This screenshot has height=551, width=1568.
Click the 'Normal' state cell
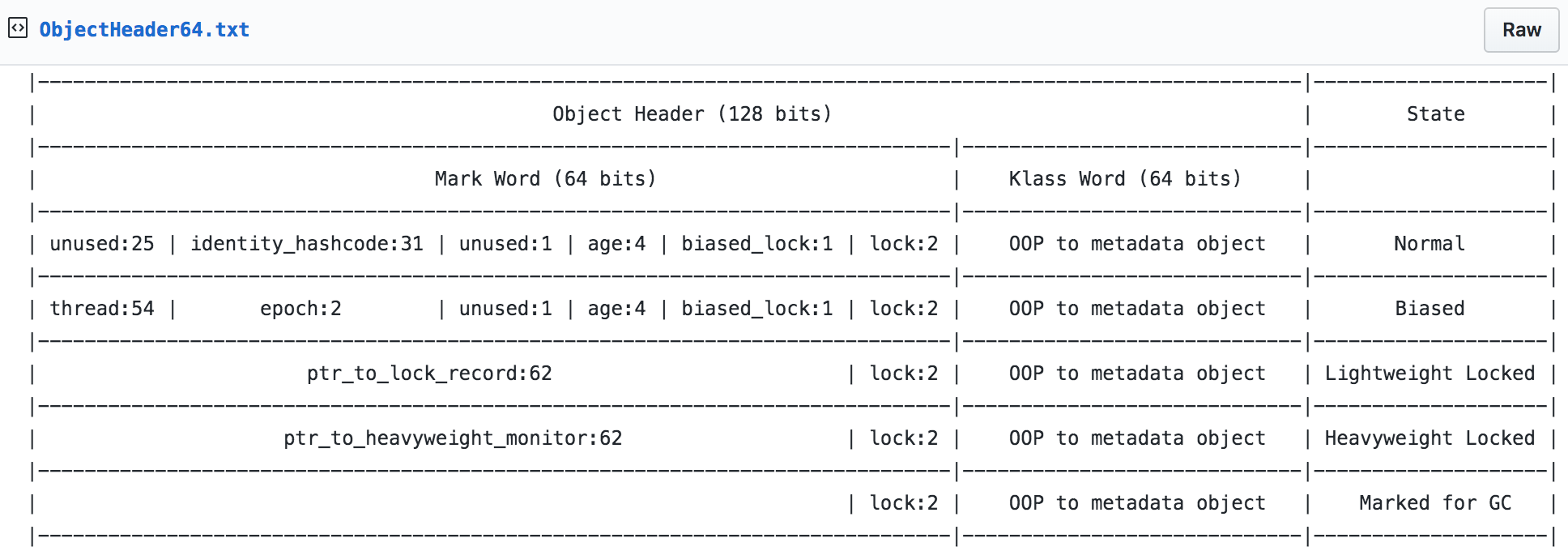(1430, 244)
